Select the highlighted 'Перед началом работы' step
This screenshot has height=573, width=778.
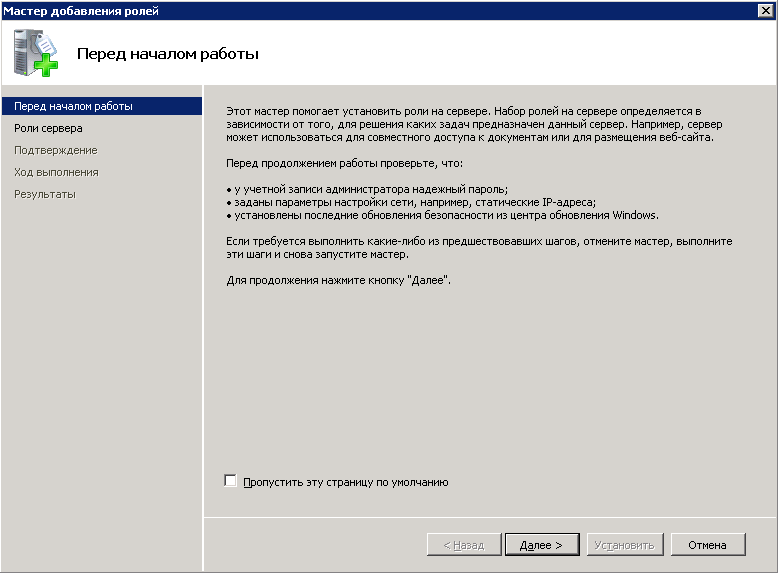tap(73, 106)
